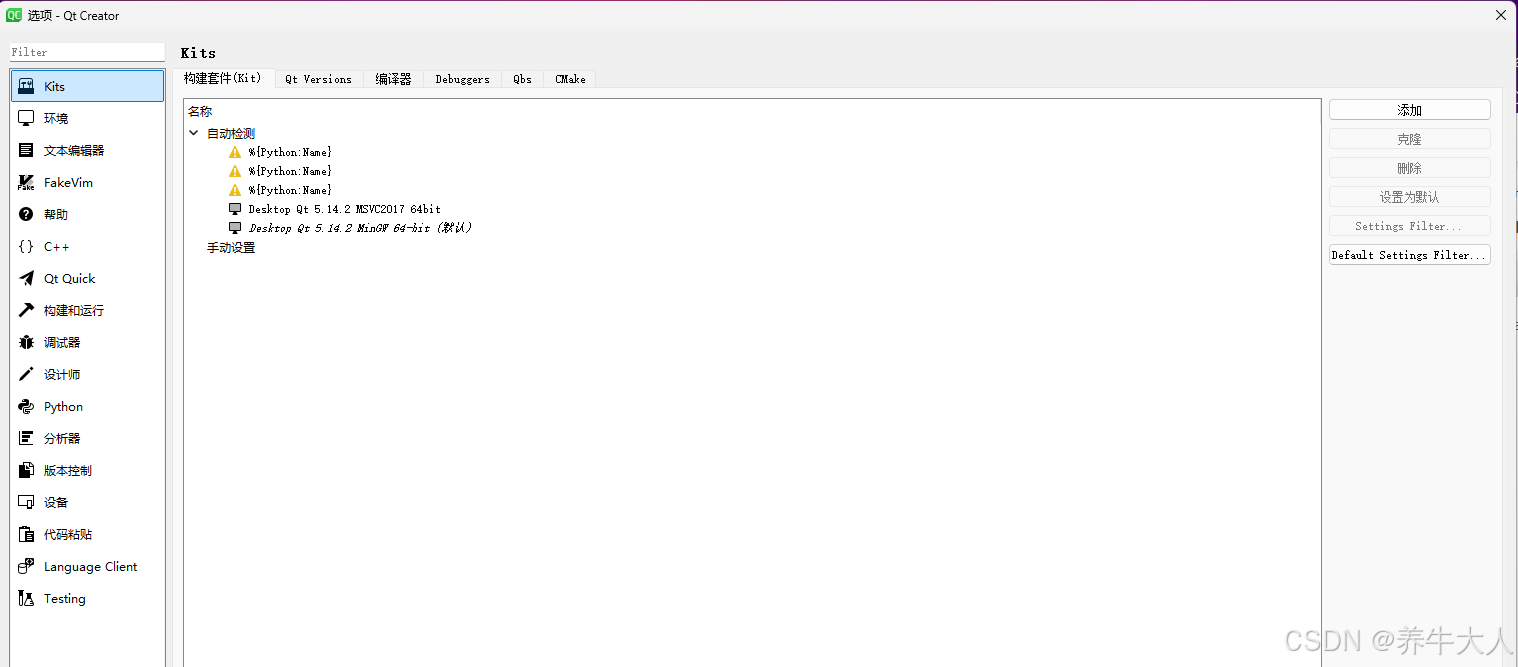1518x667 pixels.
Task: Open the 帮助 question mark icon
Action: (x=27, y=215)
